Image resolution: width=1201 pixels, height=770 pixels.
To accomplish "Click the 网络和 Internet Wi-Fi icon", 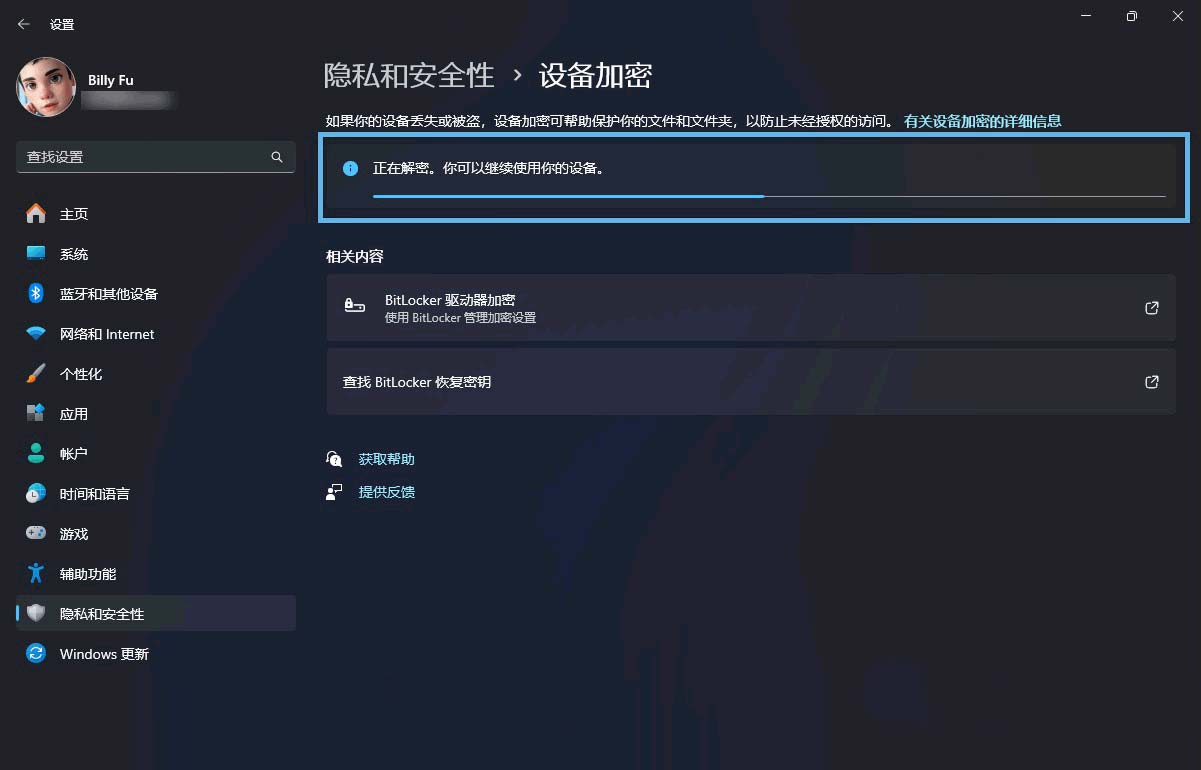I will point(36,334).
